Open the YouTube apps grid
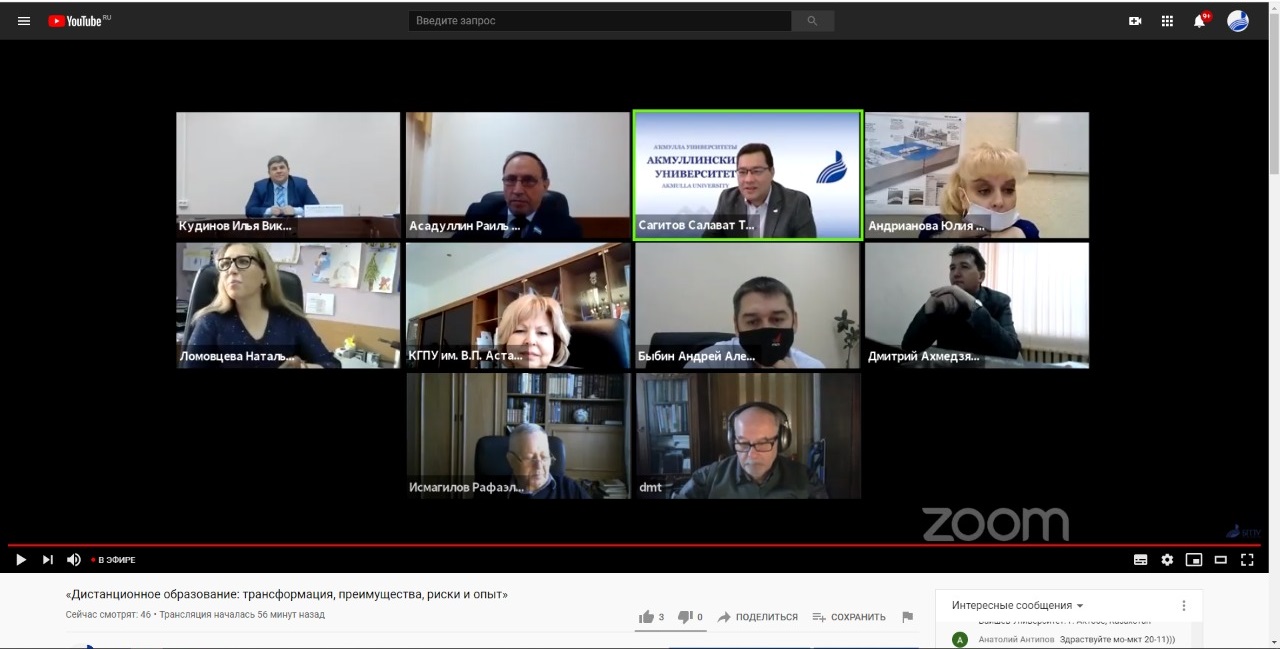 point(1167,21)
